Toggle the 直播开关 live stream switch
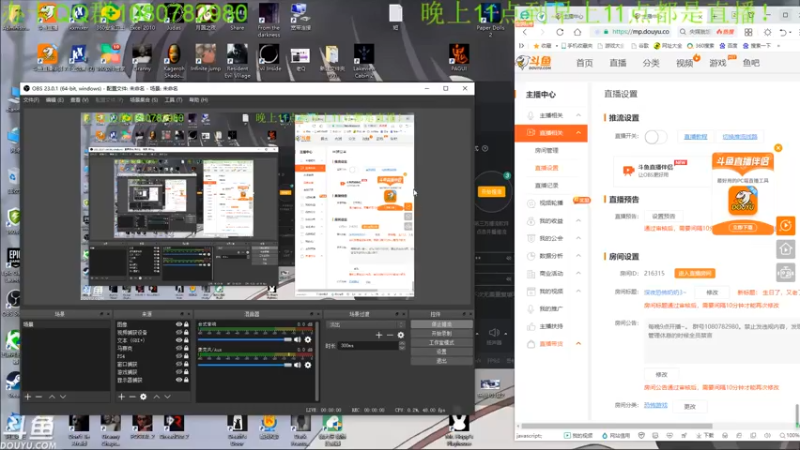This screenshot has height=450, width=800. (x=655, y=137)
